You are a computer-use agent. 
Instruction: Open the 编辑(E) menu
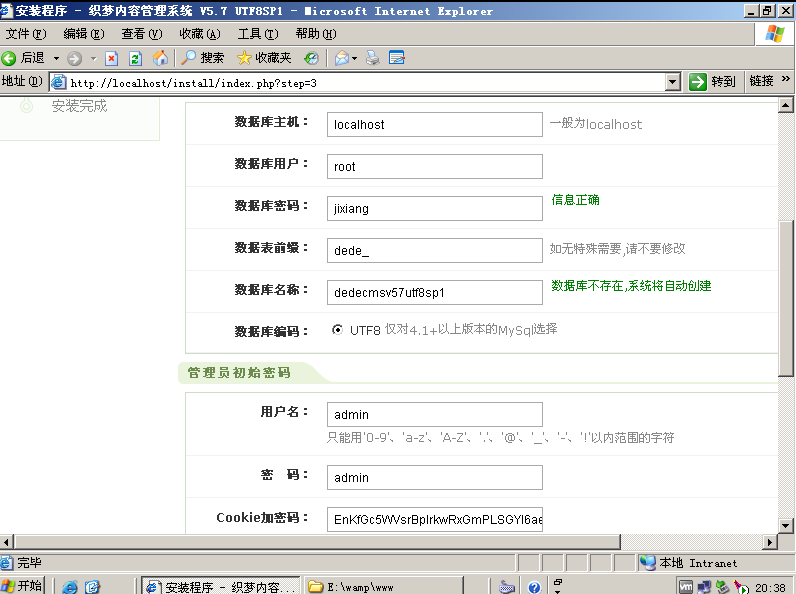(84, 34)
